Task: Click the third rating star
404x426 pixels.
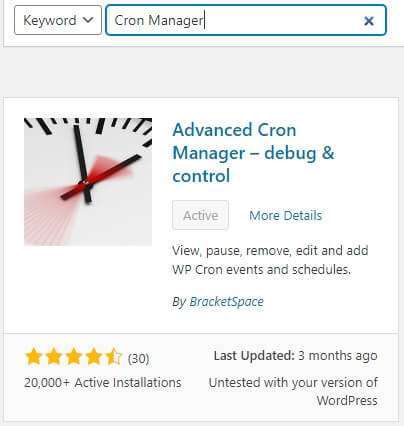Action: 74,357
